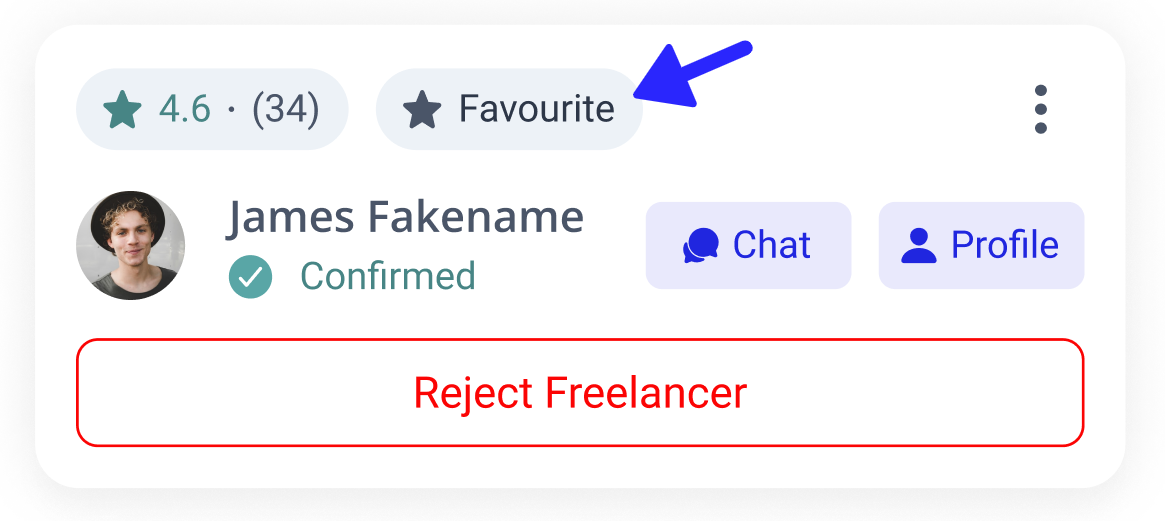Click empty card space left of kebab menu
The image size is (1165, 521).
(850, 109)
